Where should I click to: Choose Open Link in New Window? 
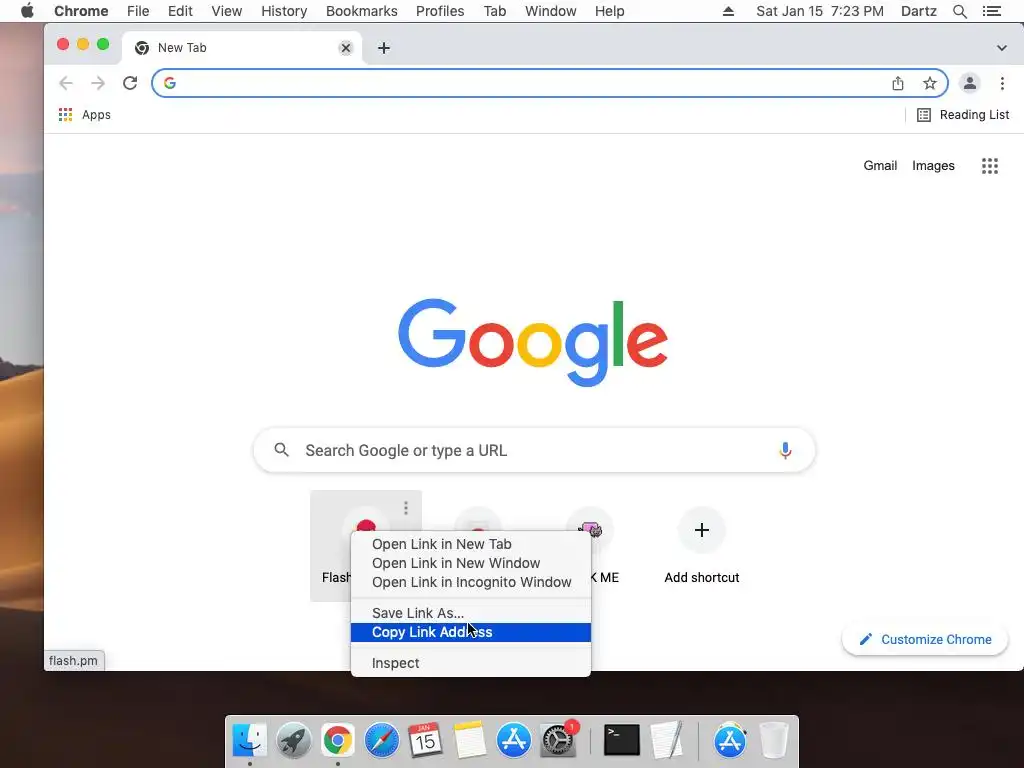[471, 563]
